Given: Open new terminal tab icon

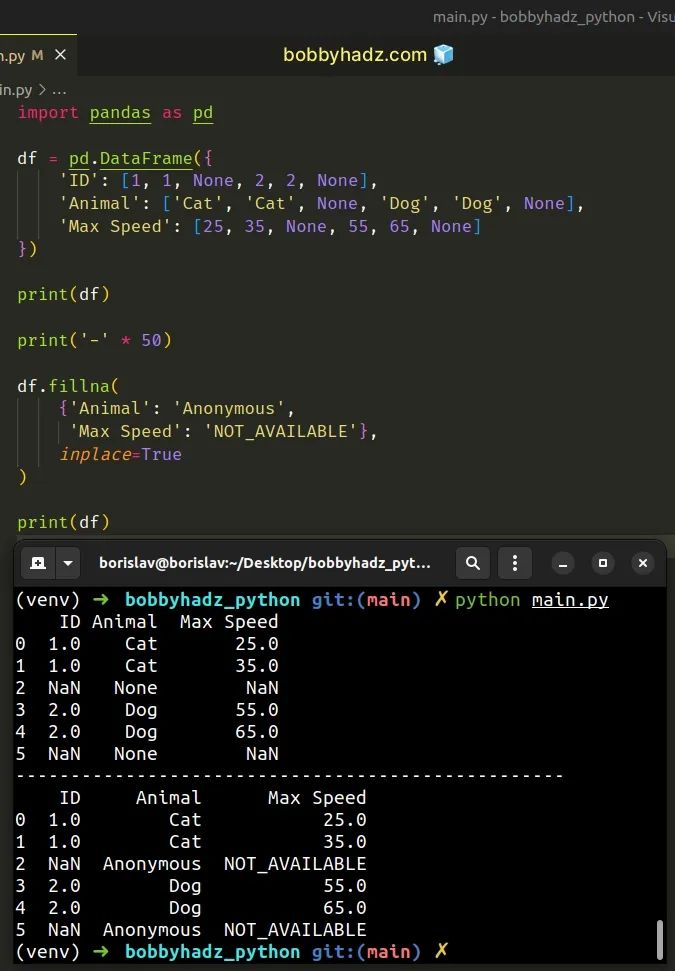Looking at the screenshot, I should (x=38, y=563).
